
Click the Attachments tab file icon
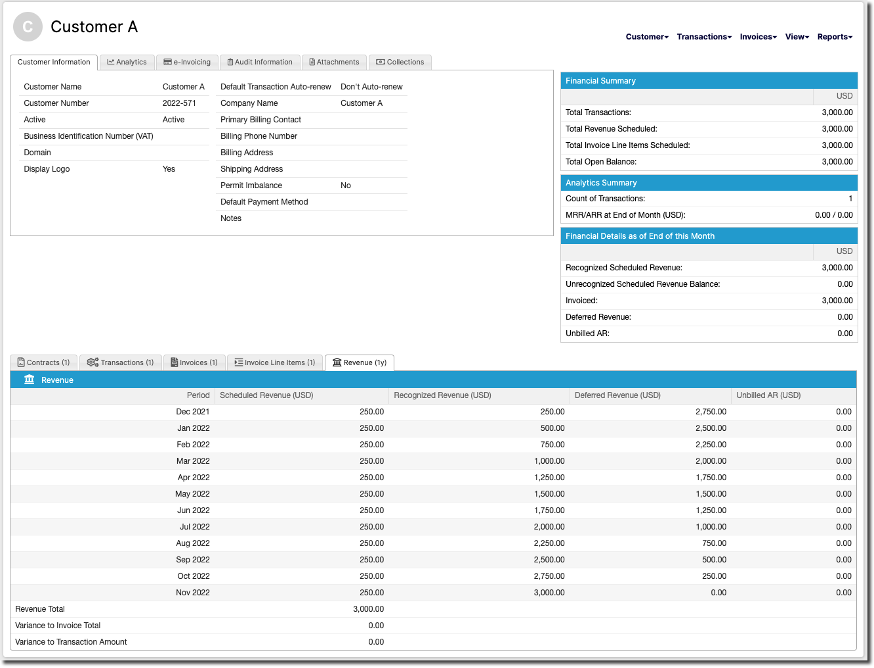click(x=312, y=62)
